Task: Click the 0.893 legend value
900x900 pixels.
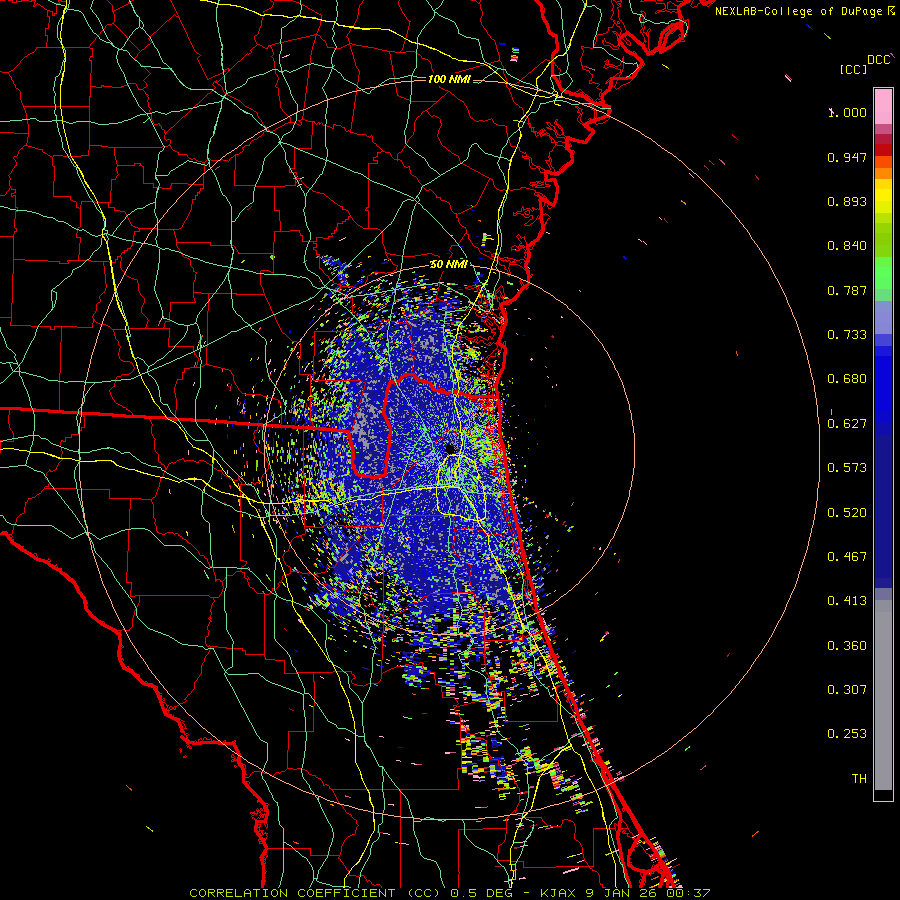Action: point(847,201)
